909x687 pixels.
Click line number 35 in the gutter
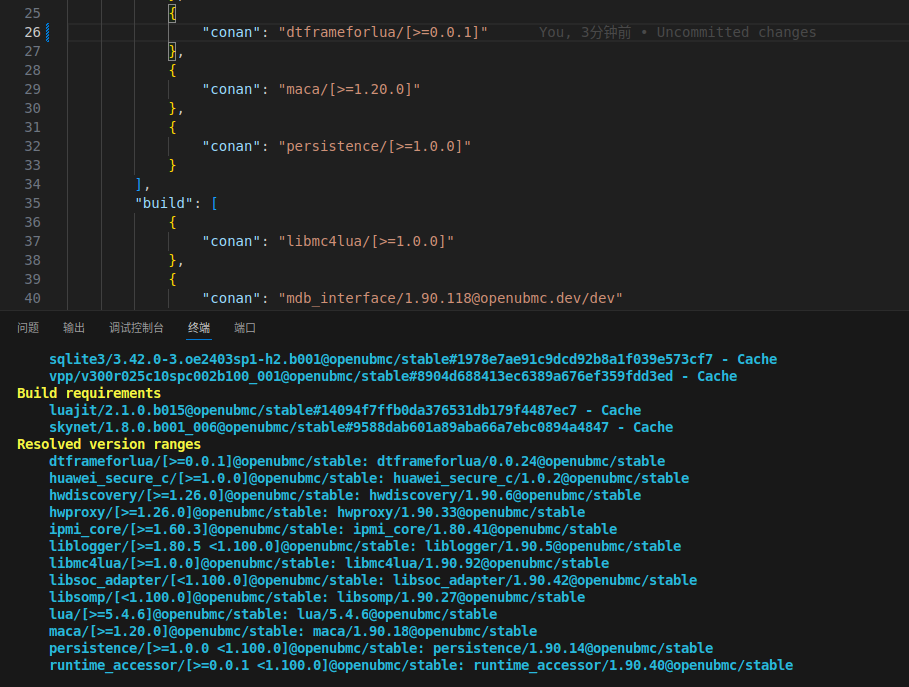(32, 203)
